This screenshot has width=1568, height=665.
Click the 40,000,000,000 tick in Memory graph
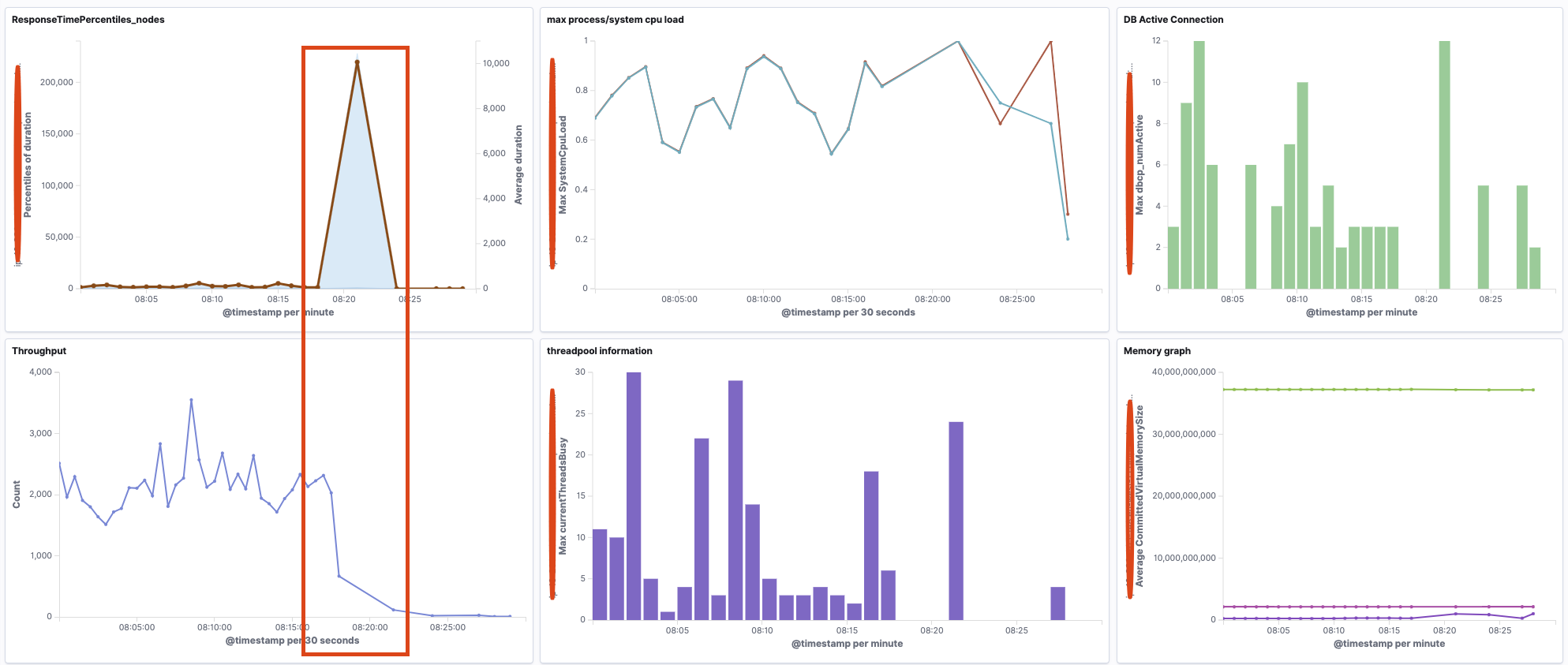pos(1184,372)
